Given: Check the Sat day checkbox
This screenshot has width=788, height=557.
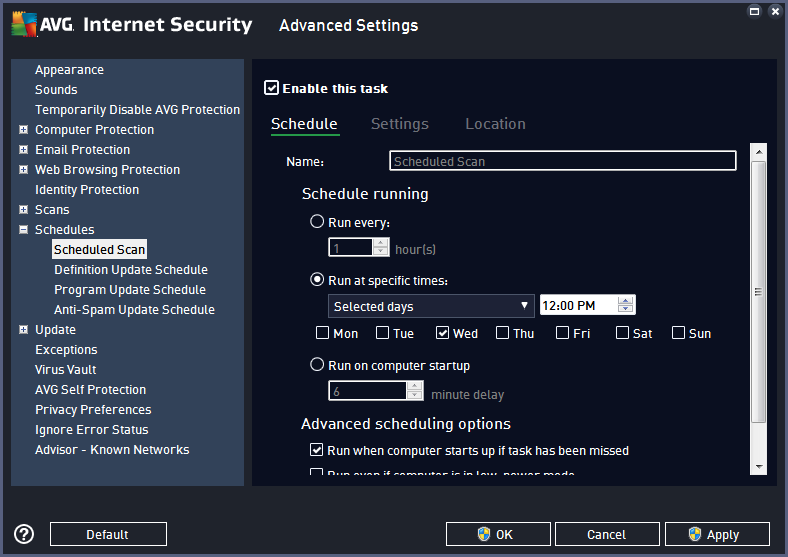Looking at the screenshot, I should point(622,333).
